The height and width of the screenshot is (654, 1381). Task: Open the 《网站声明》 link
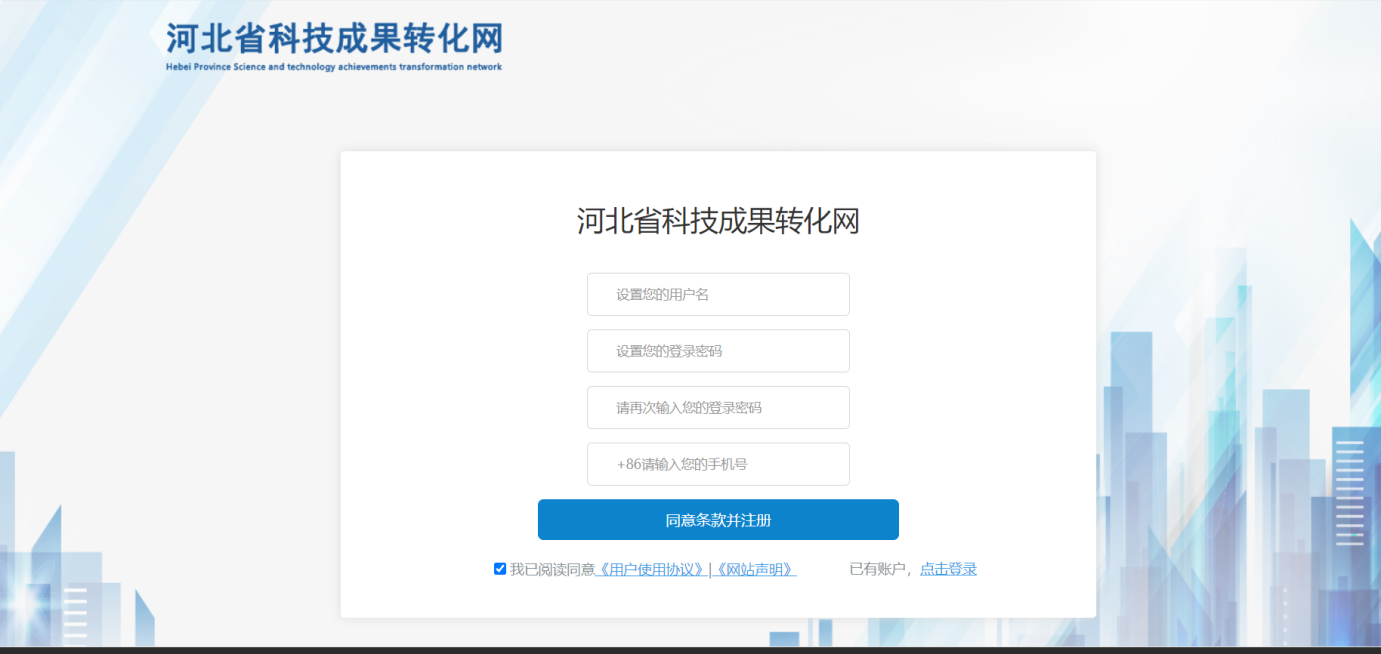click(x=755, y=569)
